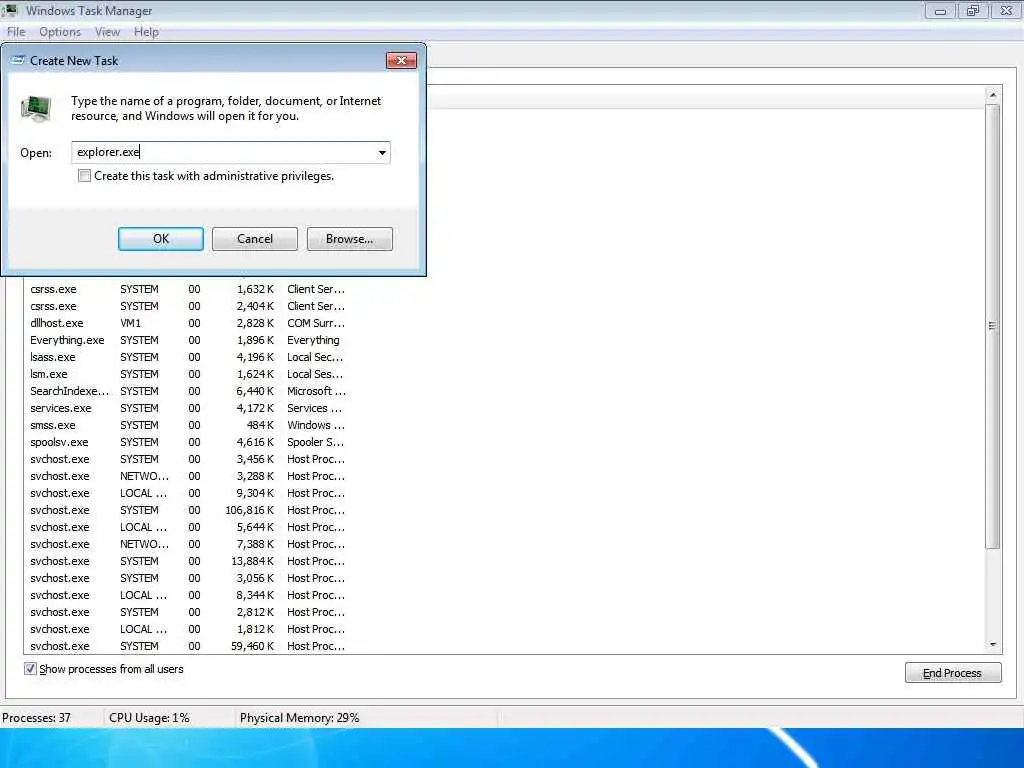Viewport: 1024px width, 768px height.
Task: Select svchost.exe using 1,812 K memory
Action: [x=187, y=629]
